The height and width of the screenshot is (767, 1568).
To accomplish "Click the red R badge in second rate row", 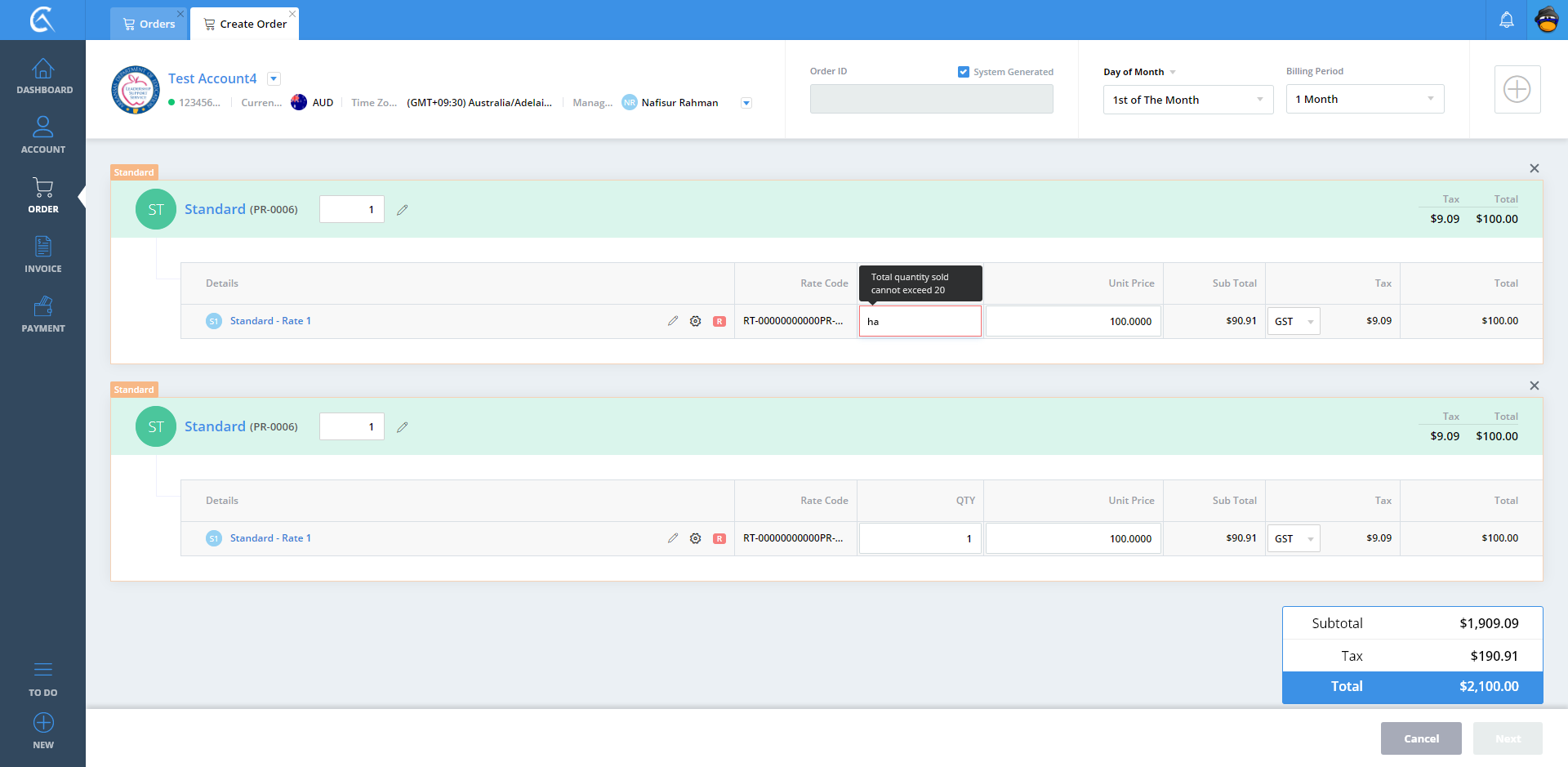I will (719, 539).
